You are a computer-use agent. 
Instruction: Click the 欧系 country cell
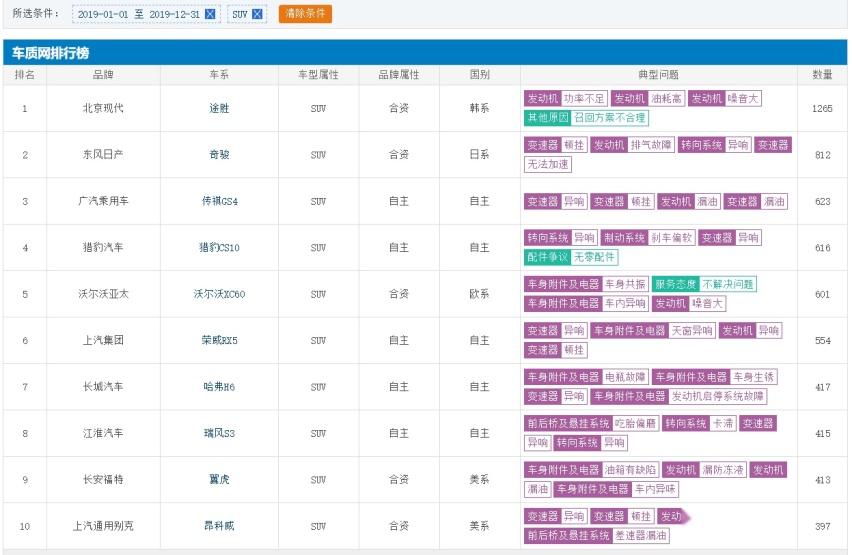(479, 294)
